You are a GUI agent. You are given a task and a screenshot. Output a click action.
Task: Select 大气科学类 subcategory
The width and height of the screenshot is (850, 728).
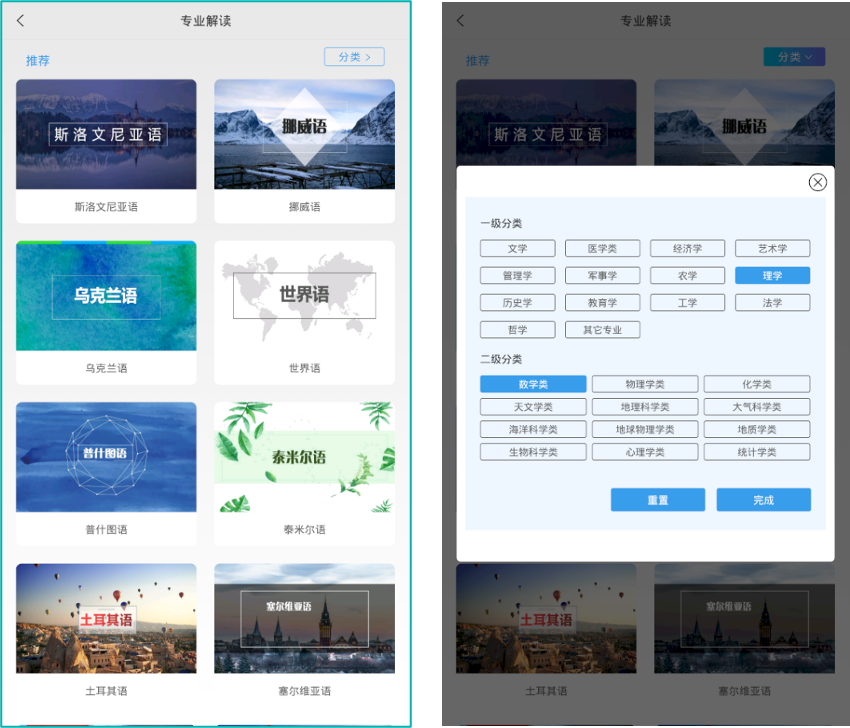click(x=757, y=407)
